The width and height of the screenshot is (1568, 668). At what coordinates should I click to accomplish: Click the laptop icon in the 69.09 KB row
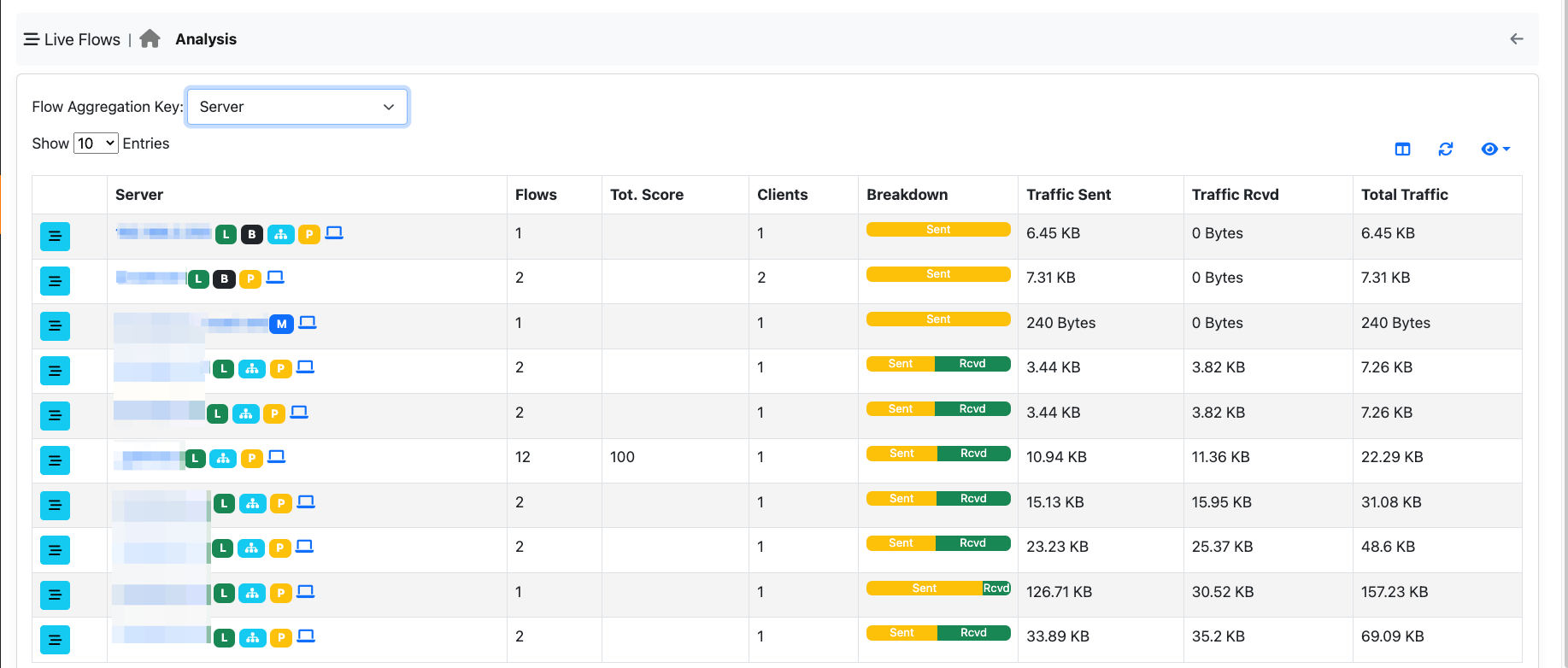306,636
